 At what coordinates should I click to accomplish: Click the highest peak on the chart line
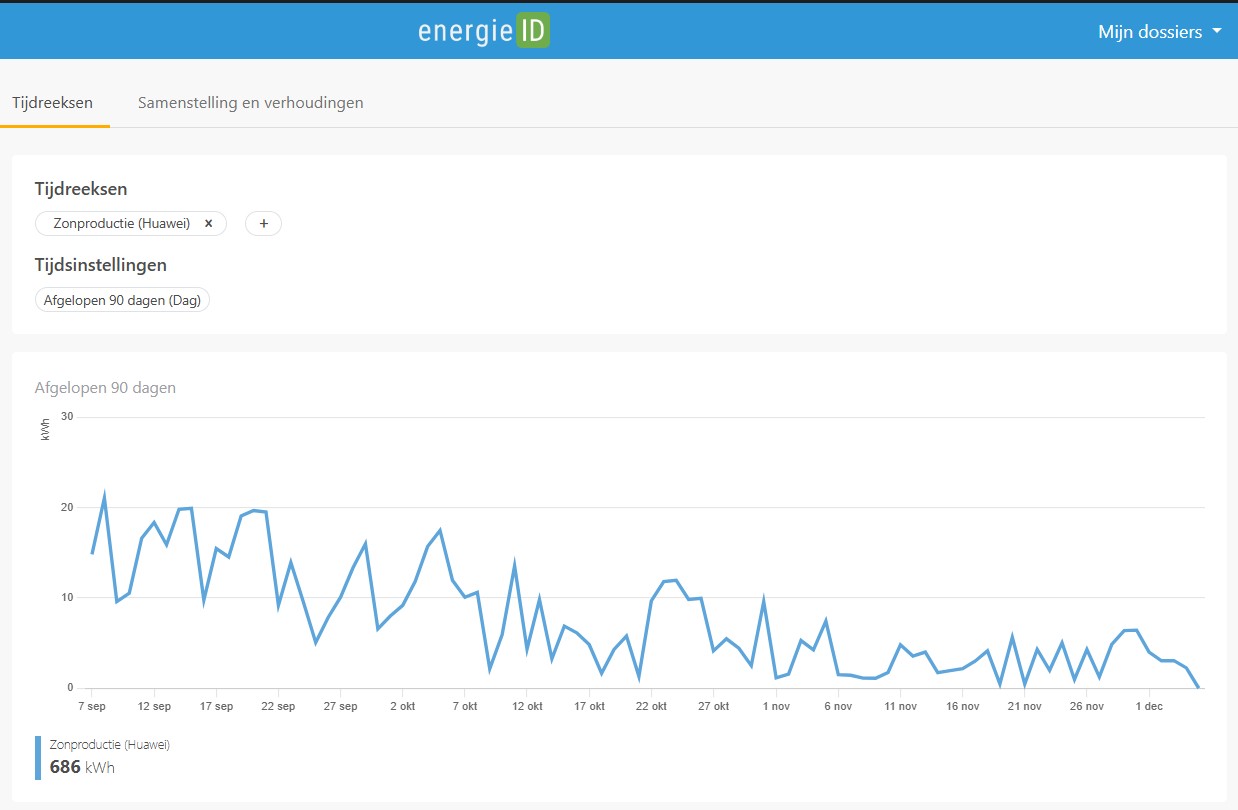(104, 496)
